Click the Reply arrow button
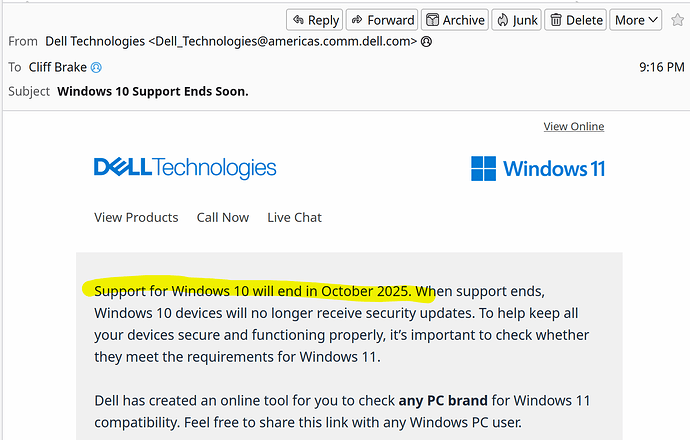The image size is (690, 440). click(x=314, y=20)
